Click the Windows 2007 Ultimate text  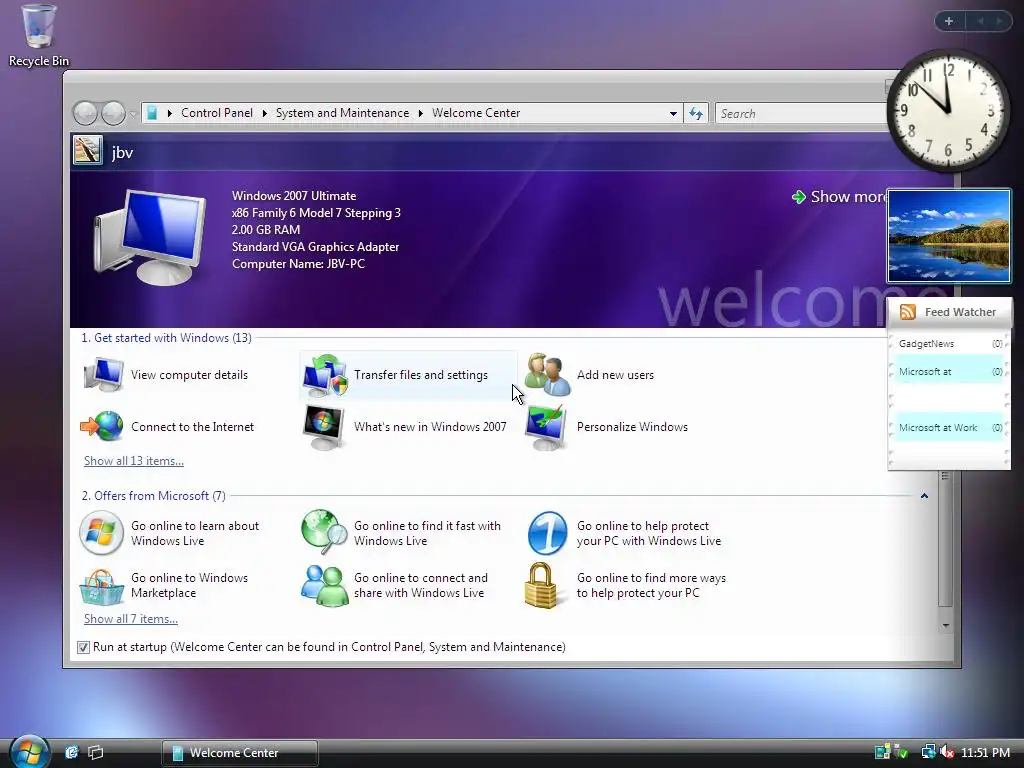[x=294, y=196]
